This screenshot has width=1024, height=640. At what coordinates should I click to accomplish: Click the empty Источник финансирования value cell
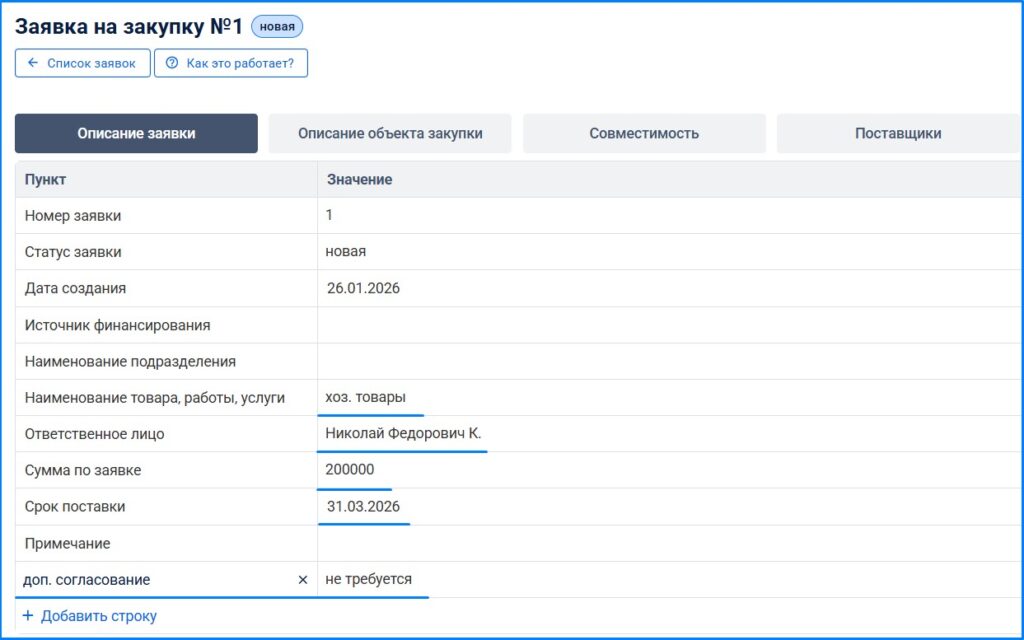point(670,325)
